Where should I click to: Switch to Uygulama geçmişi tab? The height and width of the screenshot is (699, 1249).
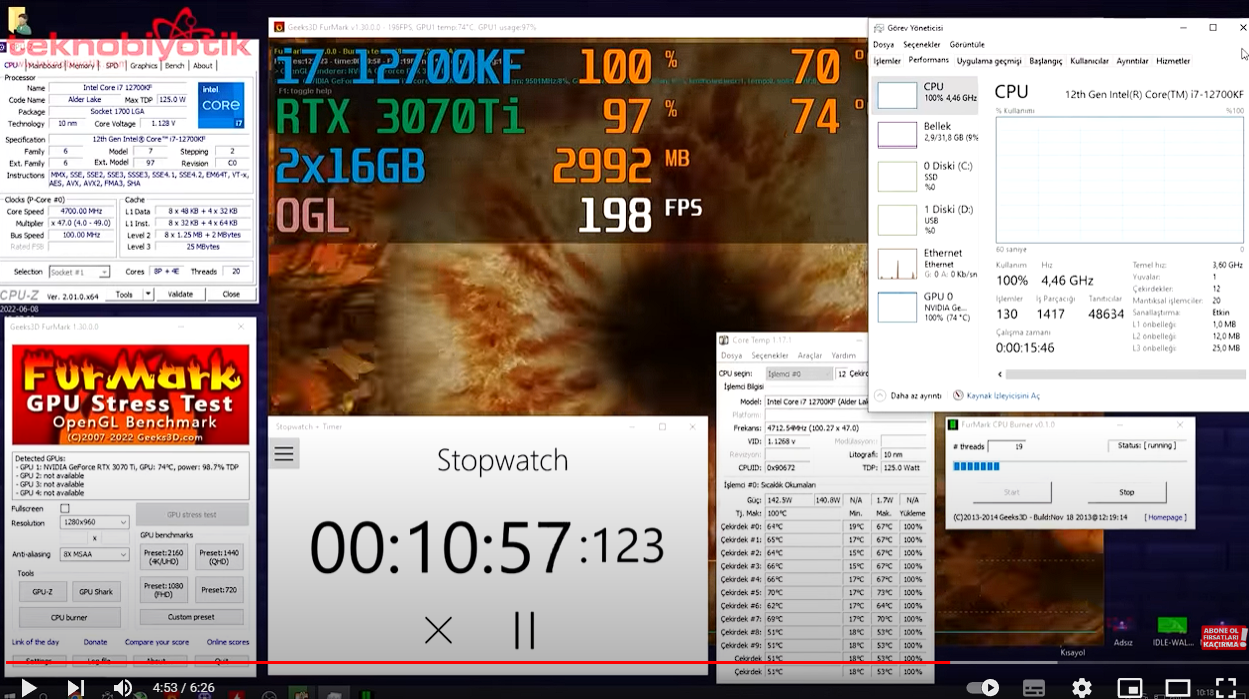[989, 61]
